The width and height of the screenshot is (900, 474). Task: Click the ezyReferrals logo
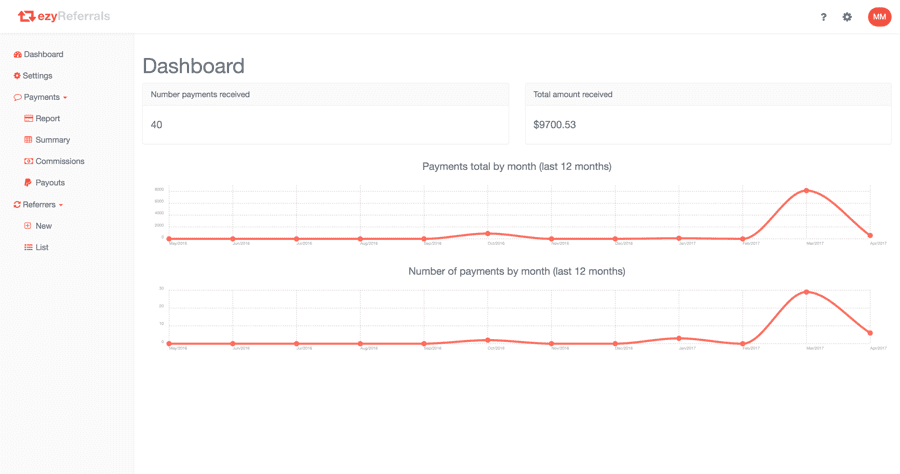pos(64,17)
